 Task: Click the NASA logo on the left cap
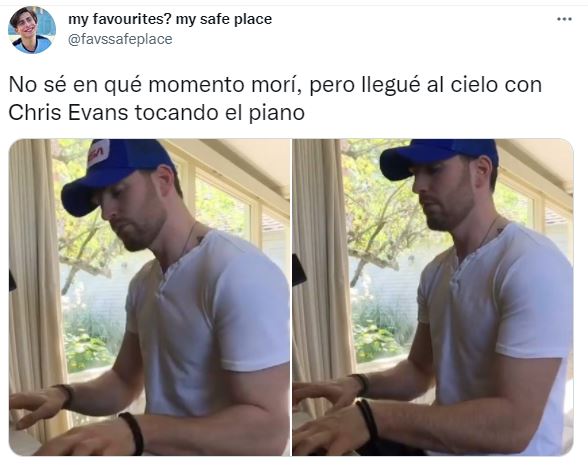(98, 153)
